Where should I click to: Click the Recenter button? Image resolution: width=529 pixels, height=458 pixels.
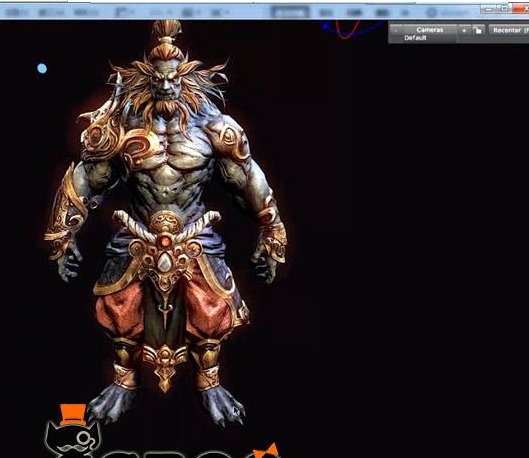tap(509, 30)
